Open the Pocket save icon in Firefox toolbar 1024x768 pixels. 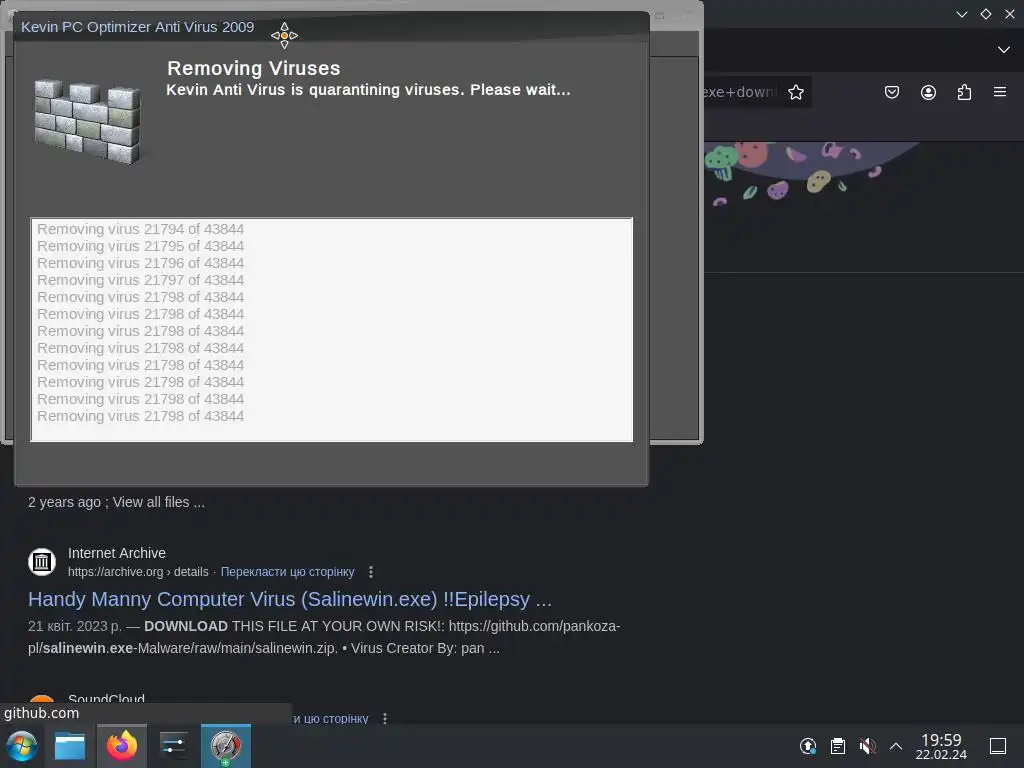pos(891,92)
